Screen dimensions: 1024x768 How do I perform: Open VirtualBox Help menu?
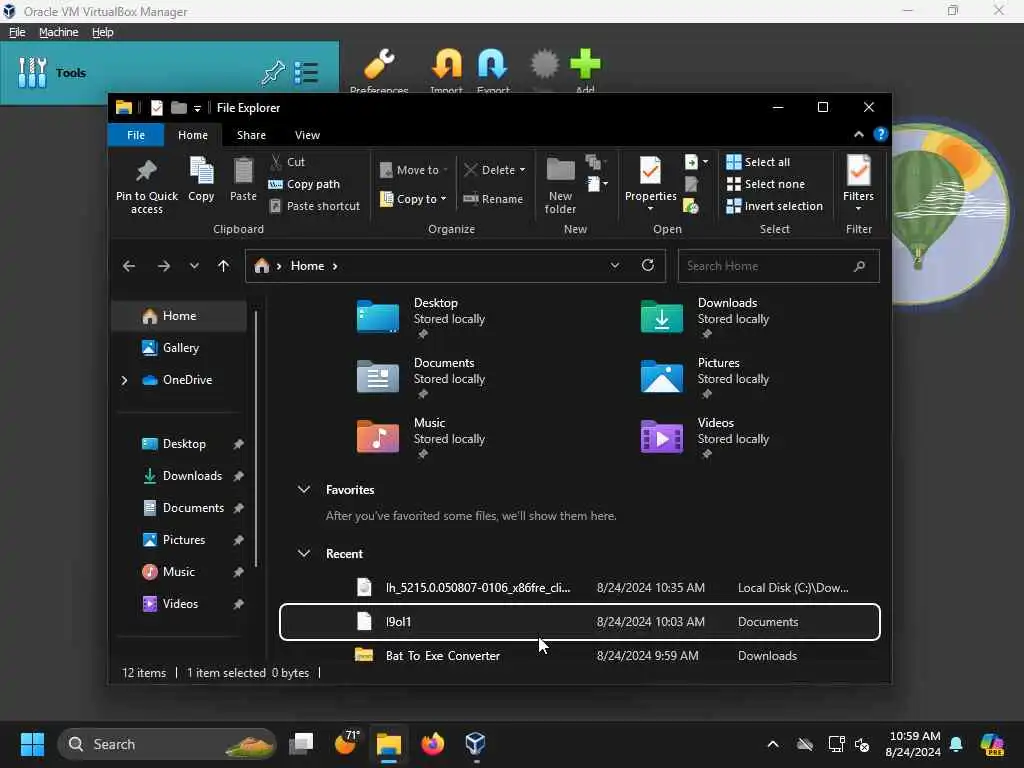103,32
